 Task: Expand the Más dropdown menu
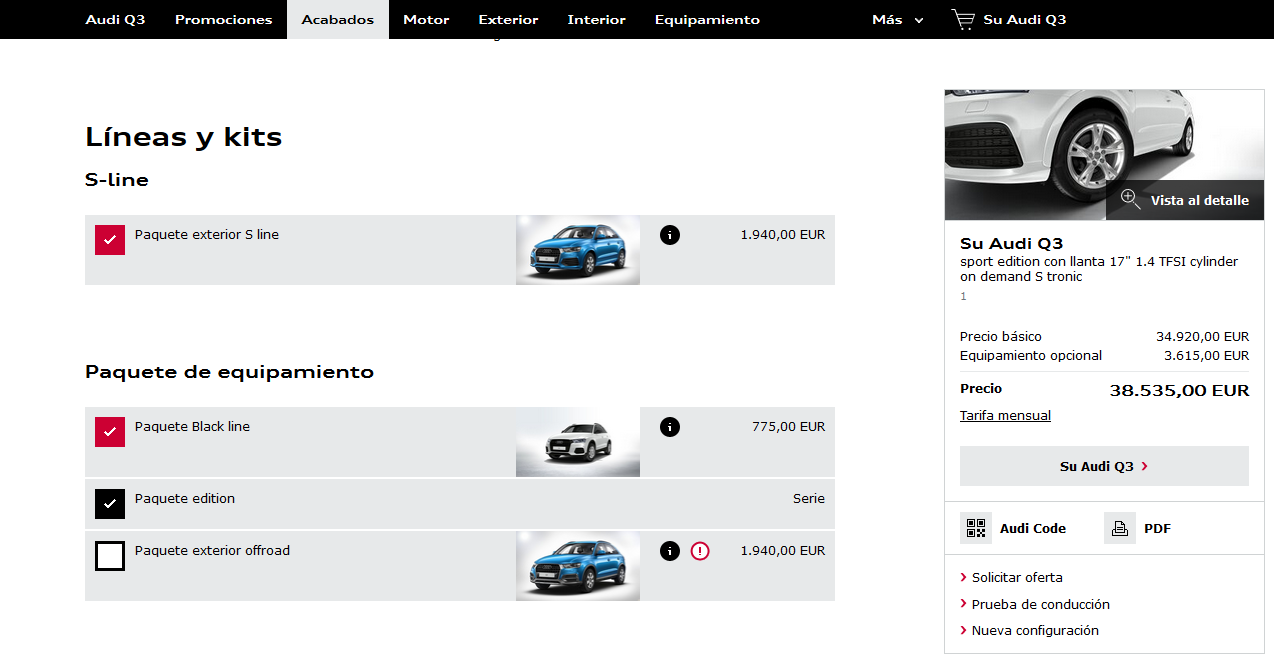click(897, 19)
